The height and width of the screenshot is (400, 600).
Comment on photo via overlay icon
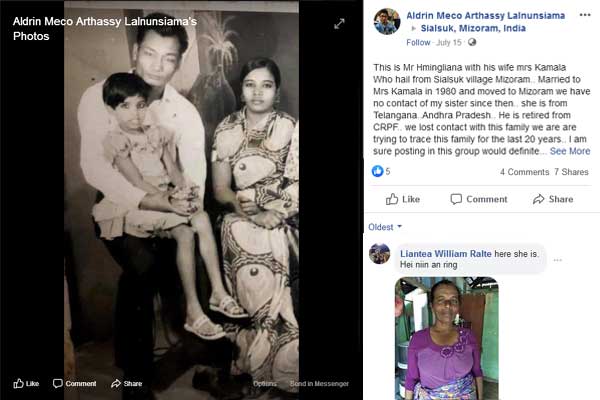75,384
